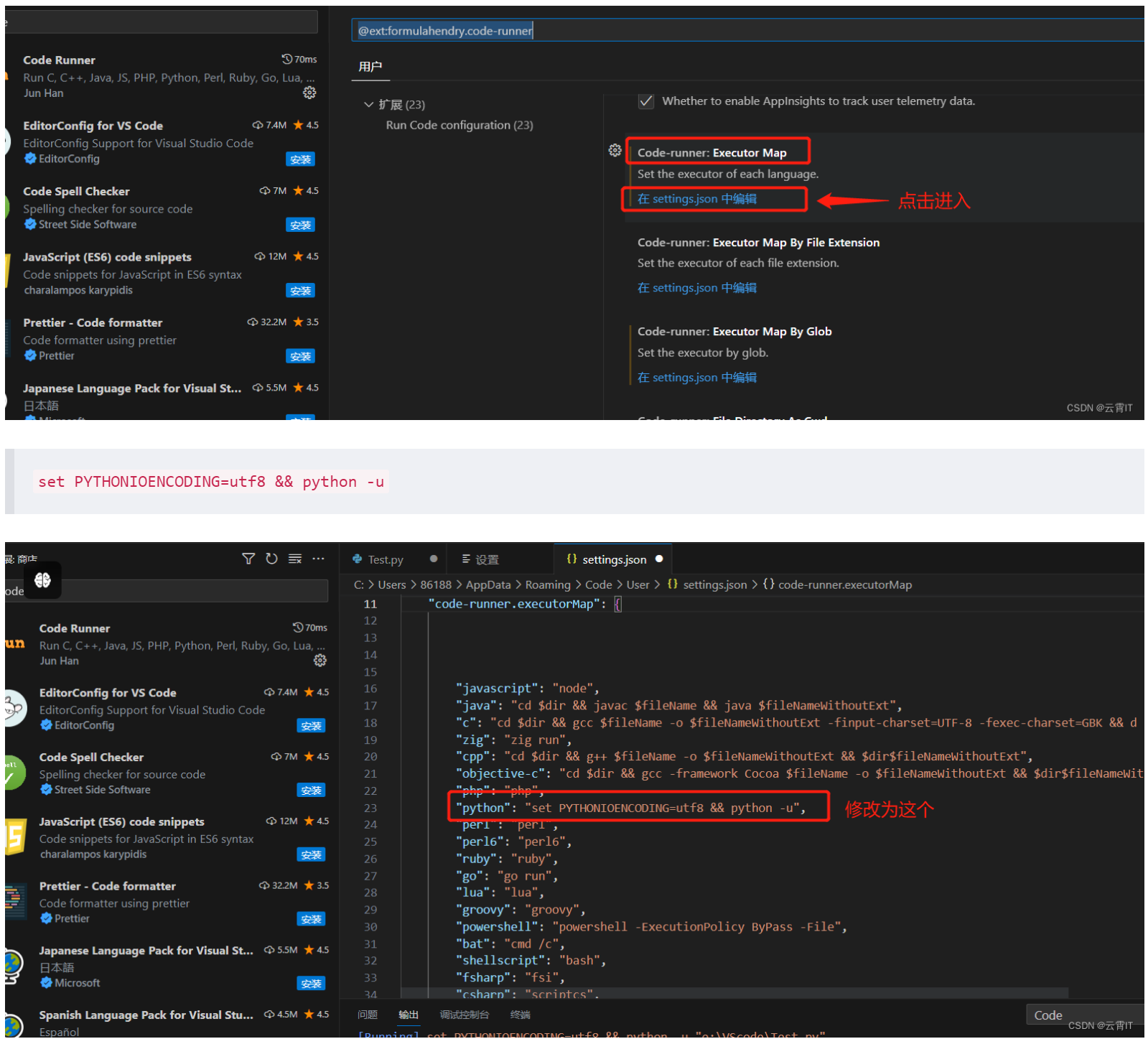Open the Code output channel dropdown

tap(1085, 1015)
